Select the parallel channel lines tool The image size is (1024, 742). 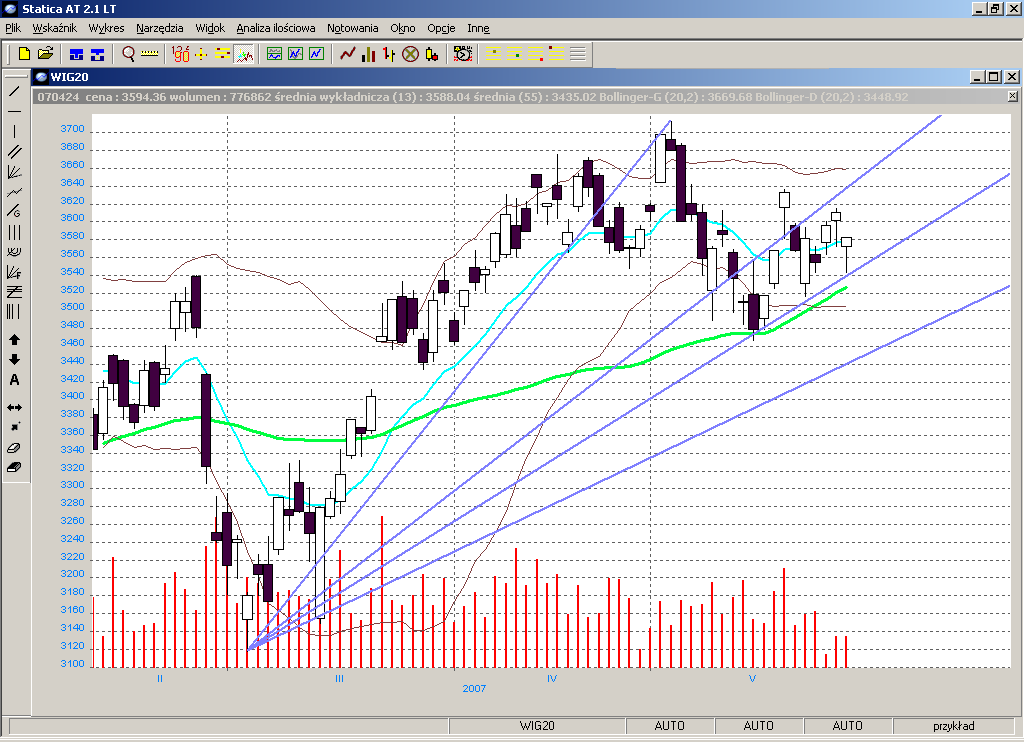point(14,152)
